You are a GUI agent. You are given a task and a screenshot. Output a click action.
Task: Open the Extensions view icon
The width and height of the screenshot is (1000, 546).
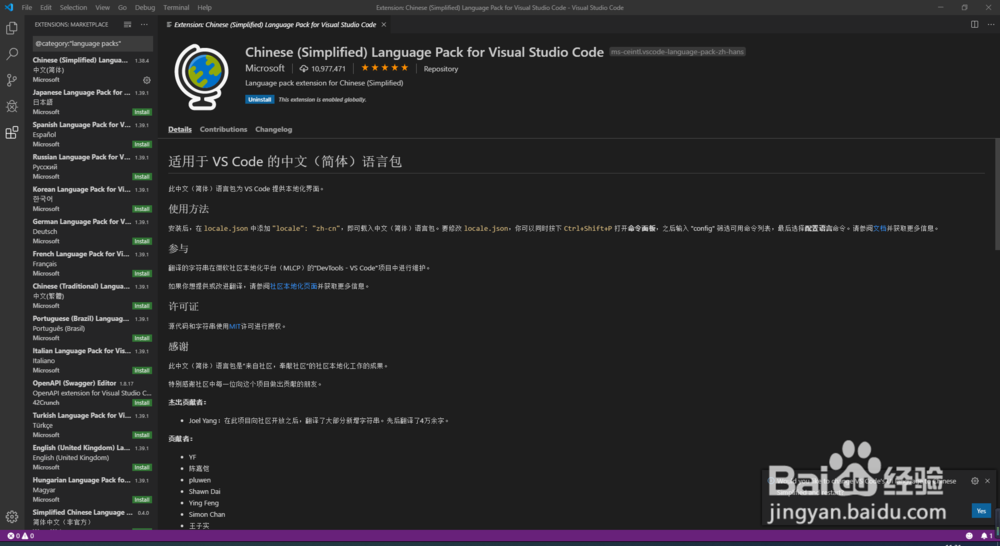tap(11, 133)
